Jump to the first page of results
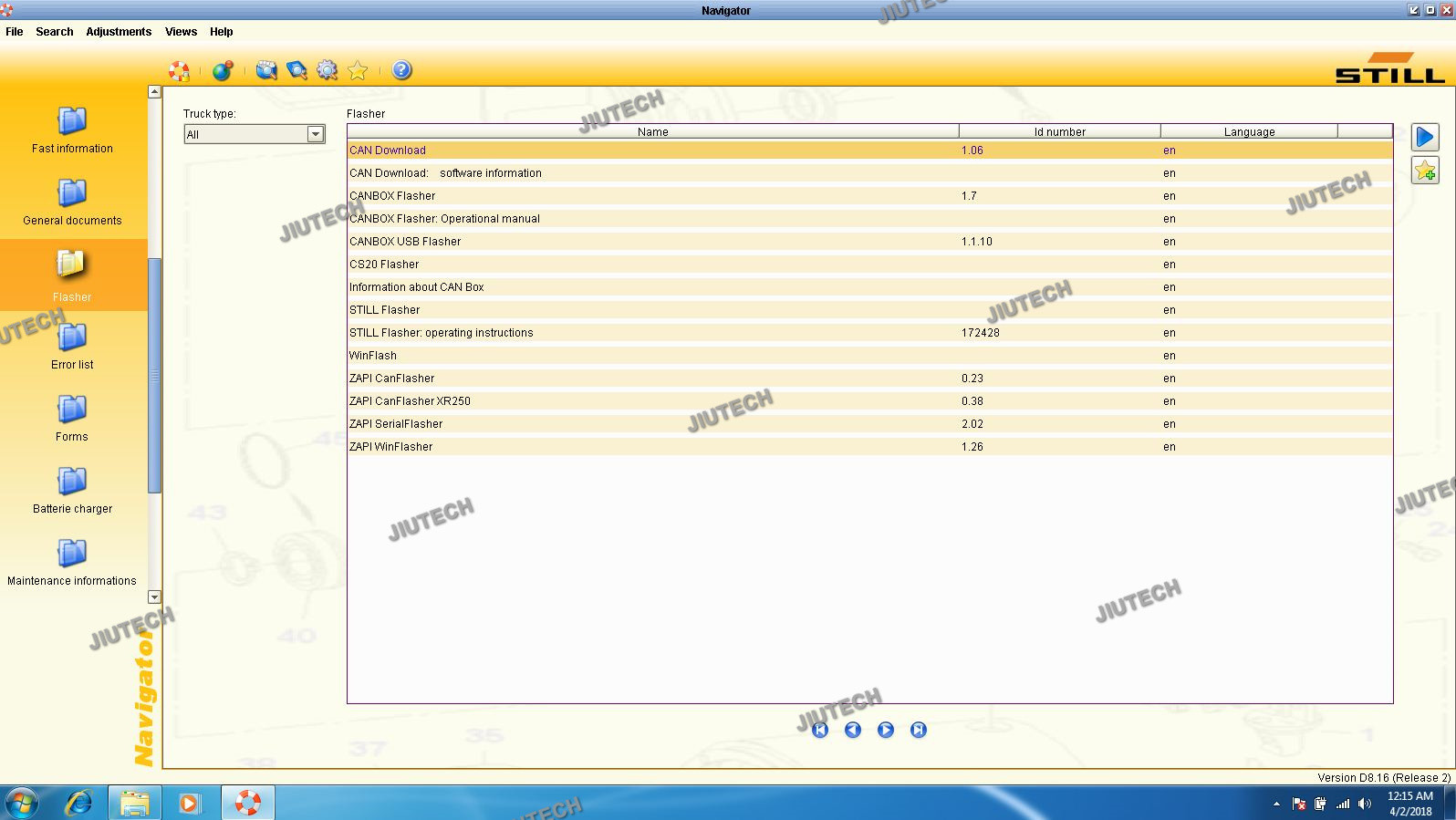 (820, 730)
